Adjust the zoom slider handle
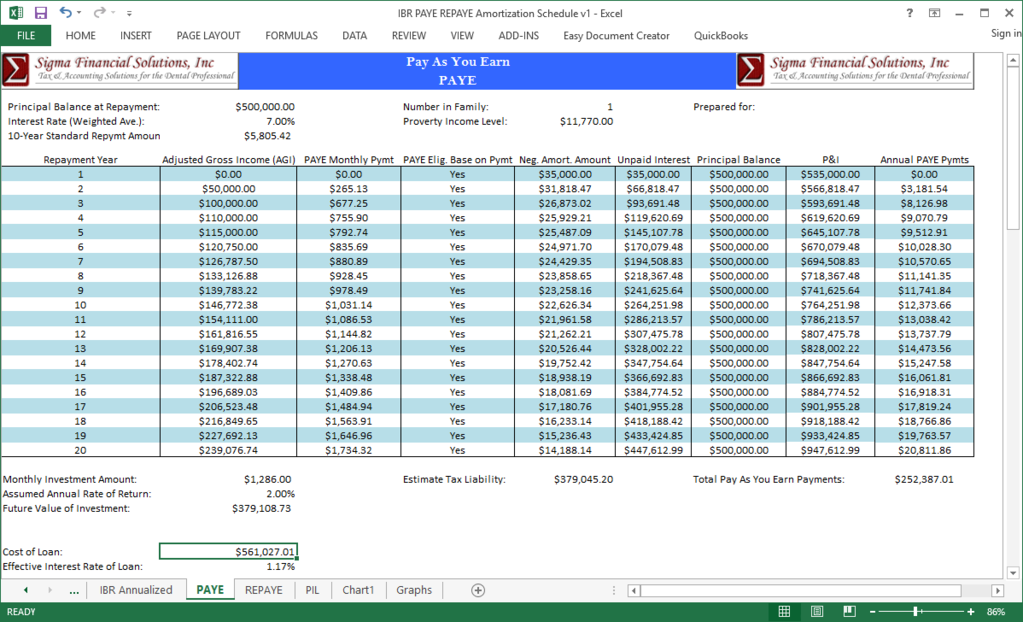Image resolution: width=1023 pixels, height=622 pixels. click(917, 612)
